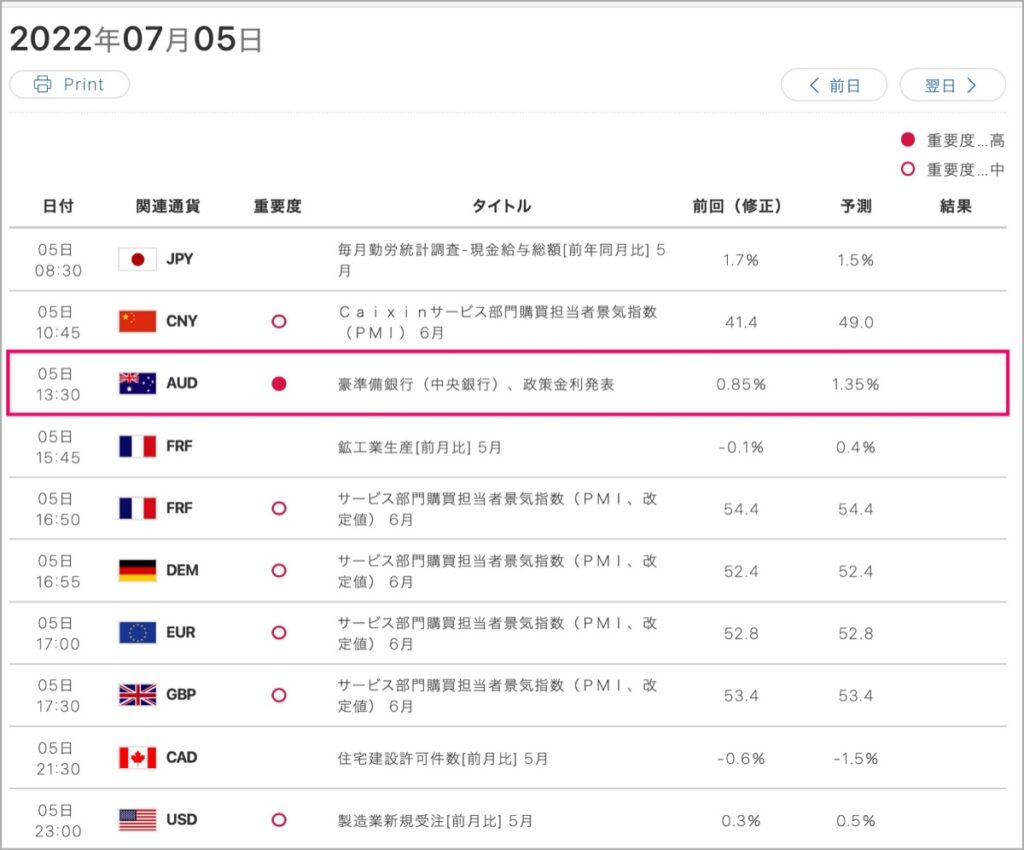
Task: Click the 重要度 column header
Action: (x=278, y=206)
